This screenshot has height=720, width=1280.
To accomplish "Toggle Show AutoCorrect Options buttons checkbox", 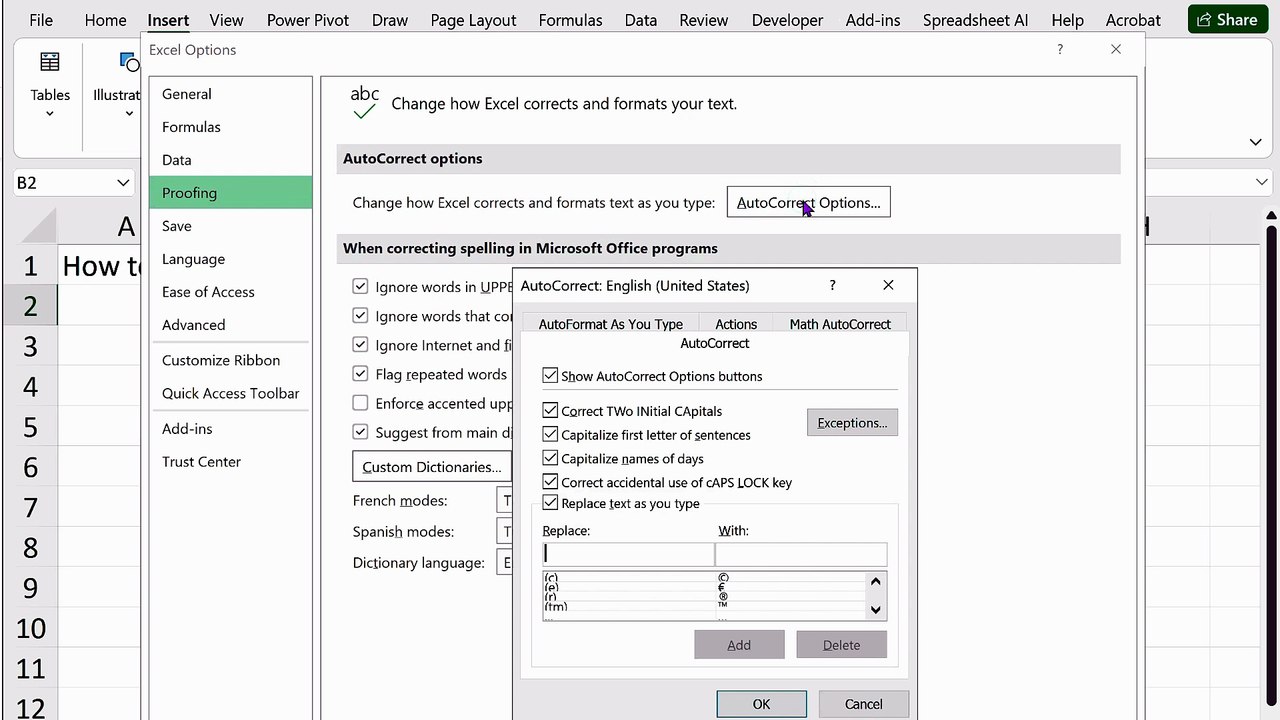I will (550, 376).
